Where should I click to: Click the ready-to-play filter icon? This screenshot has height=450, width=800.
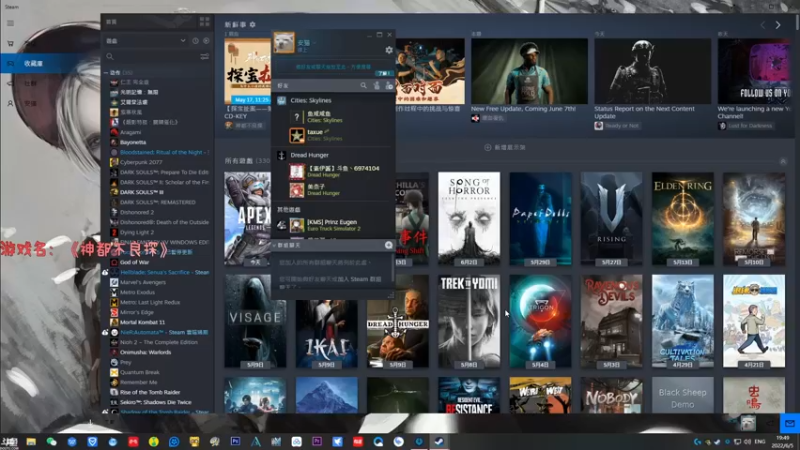206,41
